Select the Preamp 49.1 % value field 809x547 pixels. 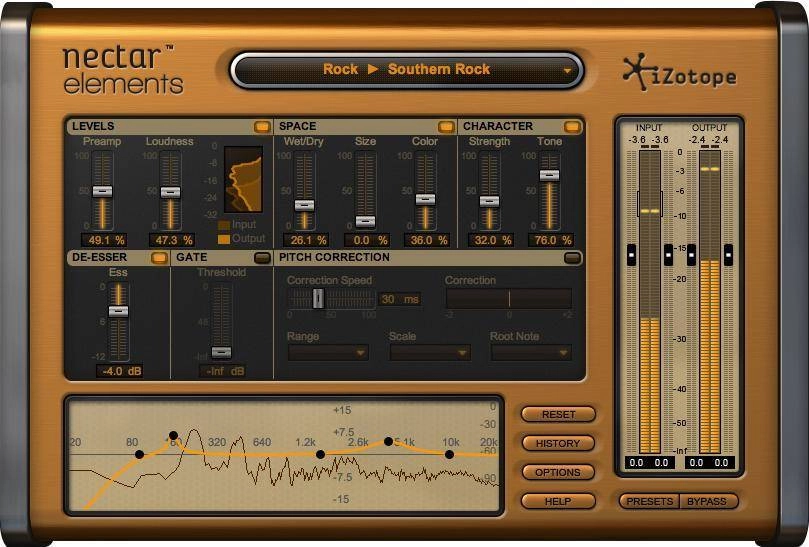point(104,240)
